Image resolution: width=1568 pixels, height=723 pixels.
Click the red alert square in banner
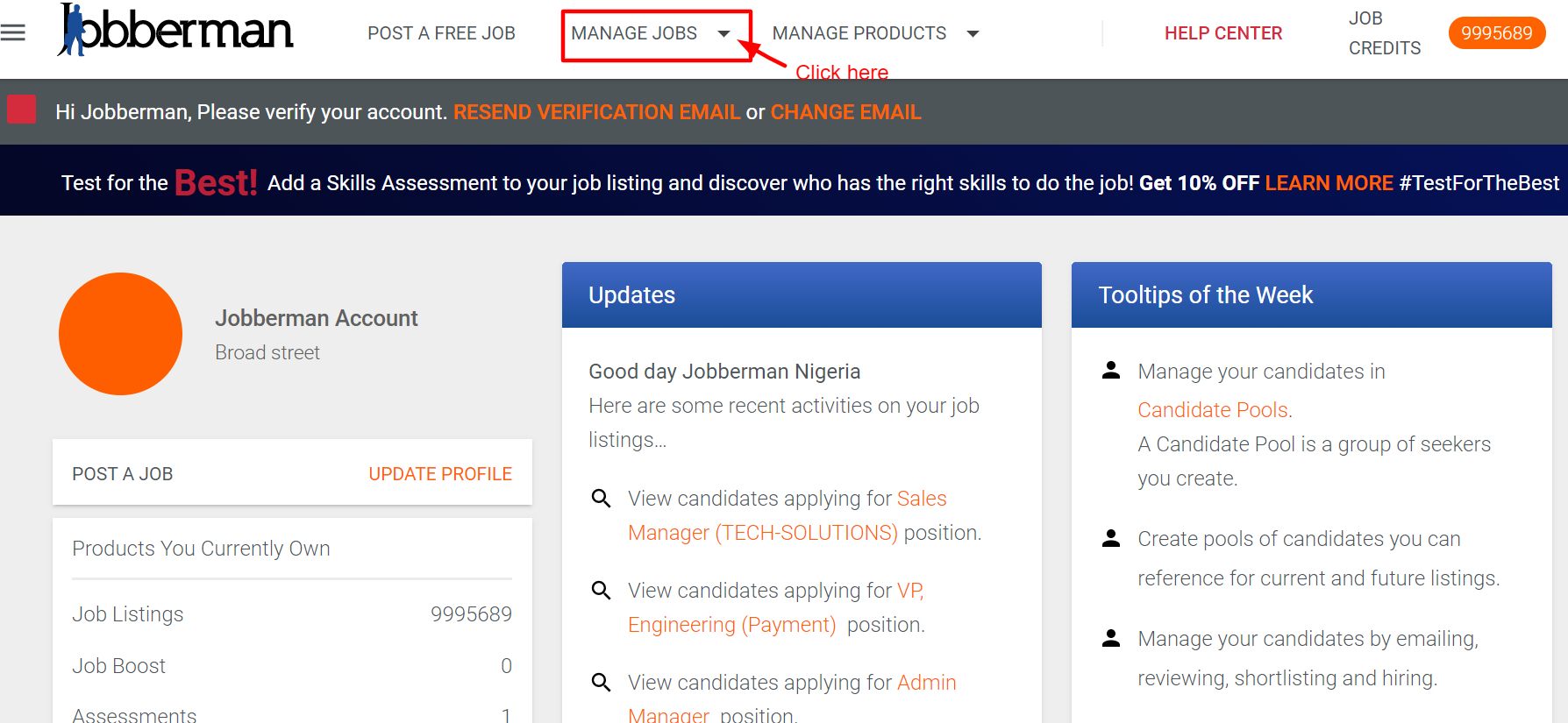(21, 110)
